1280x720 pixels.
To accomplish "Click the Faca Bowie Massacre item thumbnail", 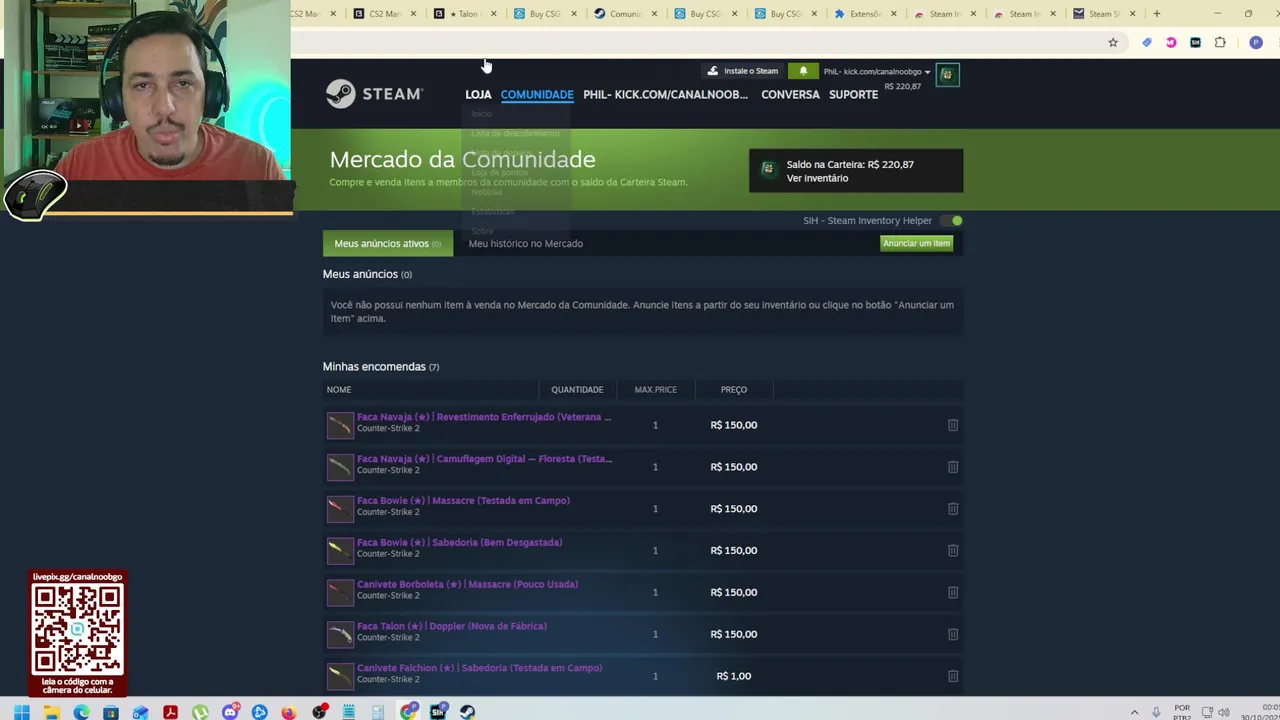I will tap(340, 508).
